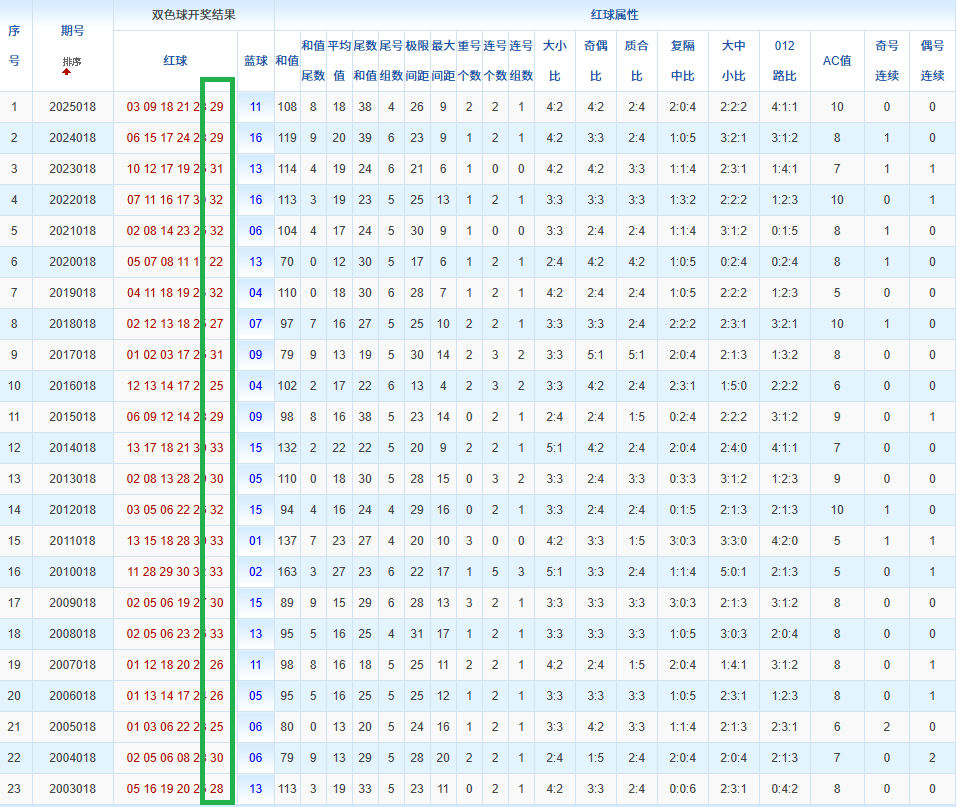Click the 大小比 column header
The height and width of the screenshot is (807, 956).
(x=554, y=61)
